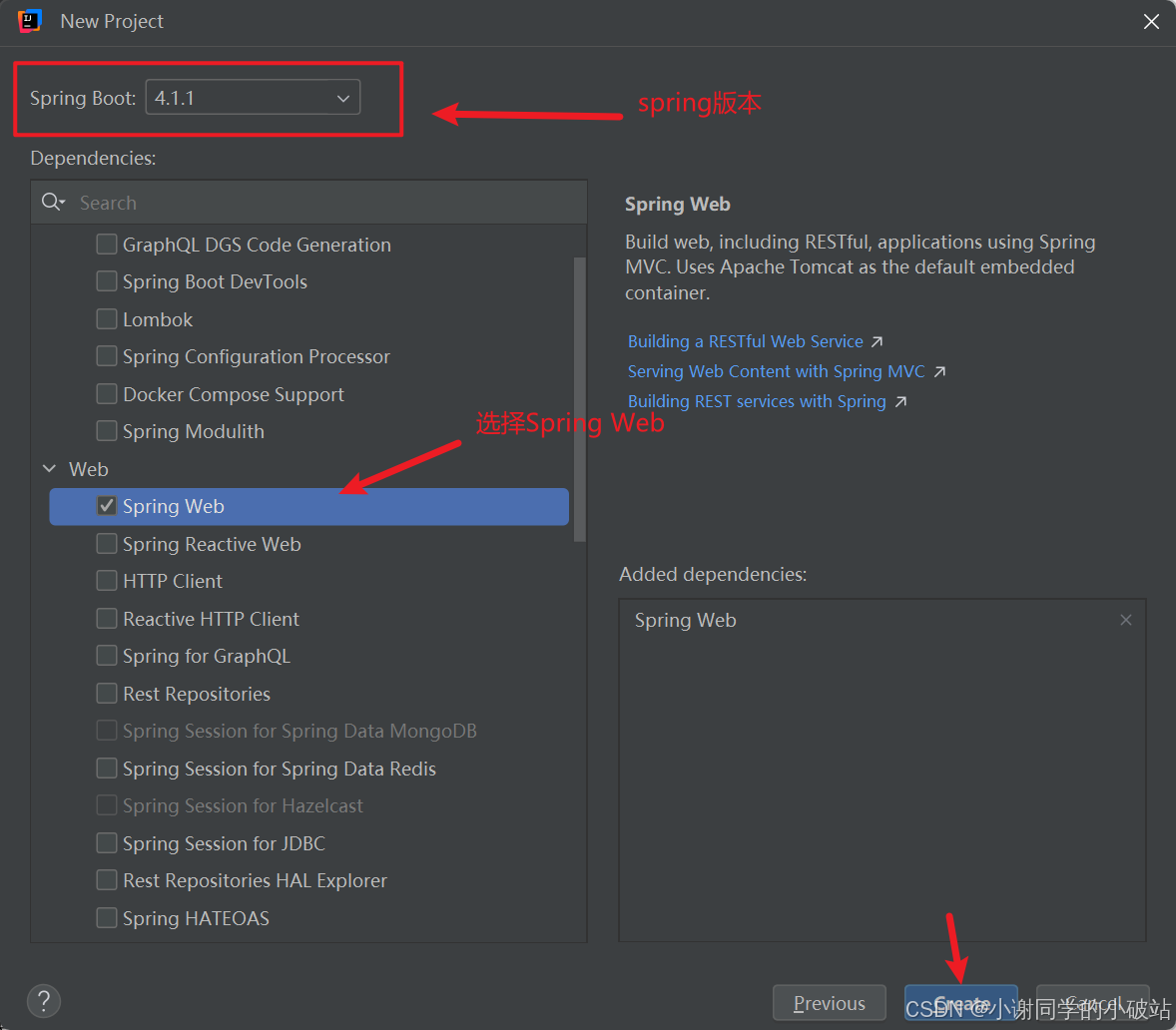Remove Spring Web from added dependencies
The image size is (1176, 1030).
[x=1126, y=620]
